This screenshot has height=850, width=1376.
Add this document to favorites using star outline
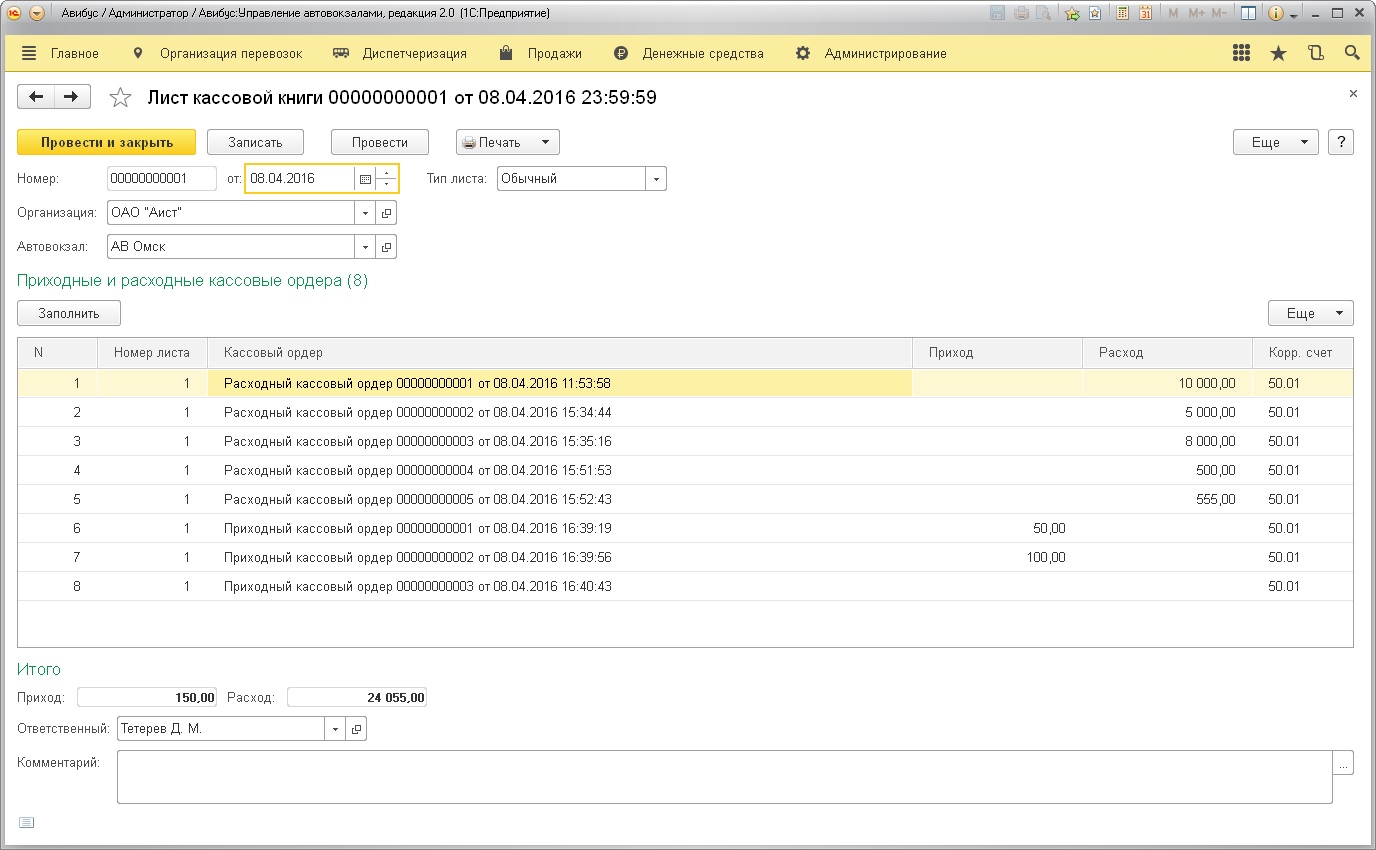pos(120,97)
